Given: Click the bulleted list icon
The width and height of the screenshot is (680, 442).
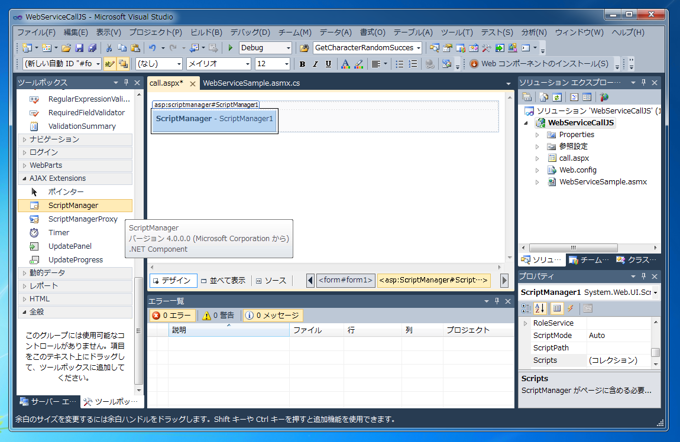Looking at the screenshot, I should pos(399,64).
